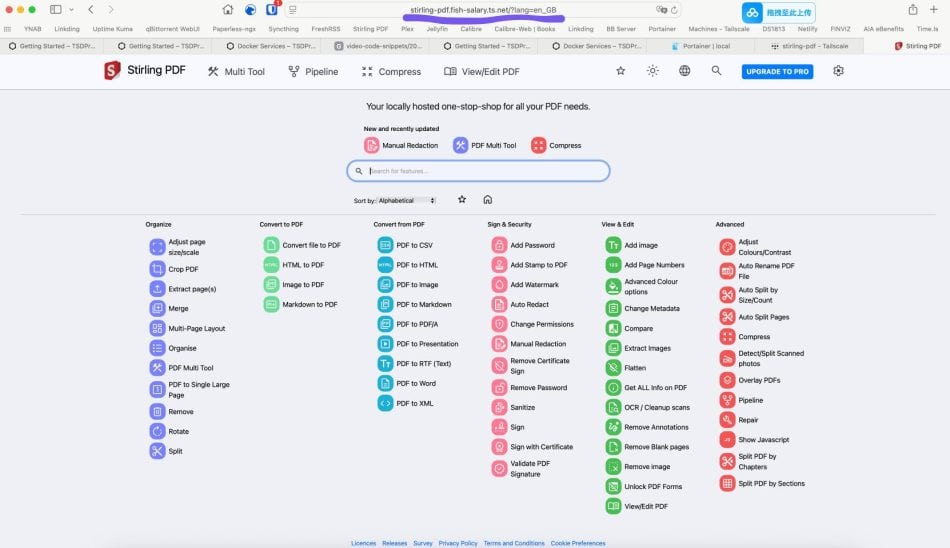
Task: Click the Add Watermark icon
Action: [x=499, y=284]
